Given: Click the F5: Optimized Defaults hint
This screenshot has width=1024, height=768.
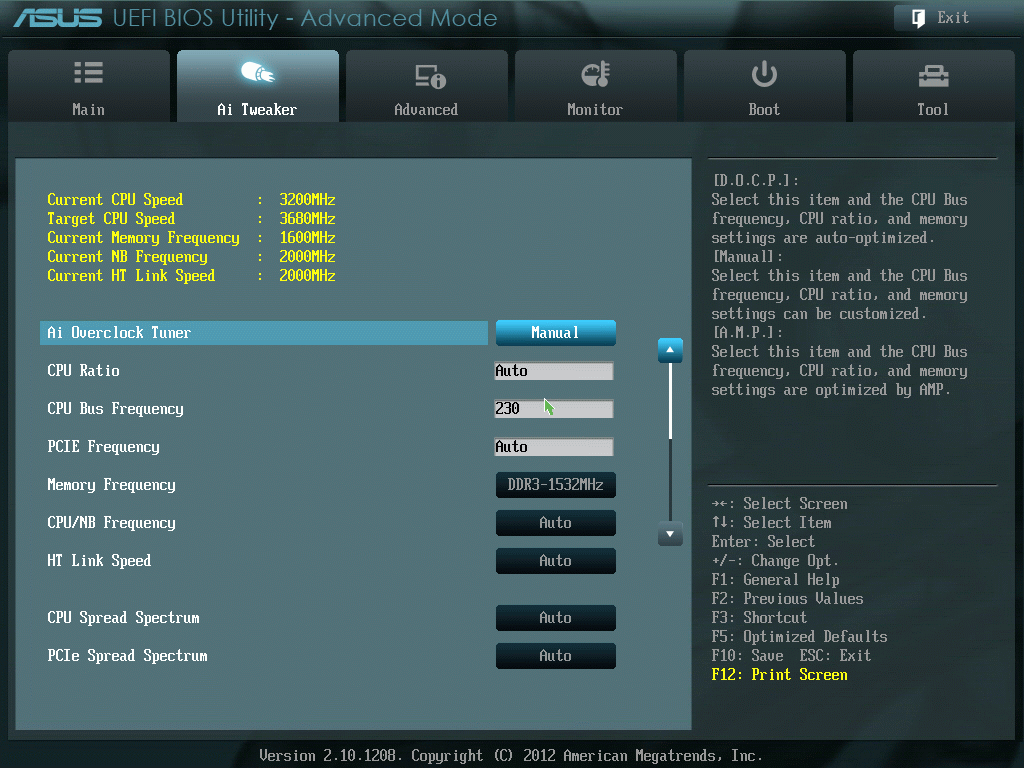Looking at the screenshot, I should click(x=799, y=637).
